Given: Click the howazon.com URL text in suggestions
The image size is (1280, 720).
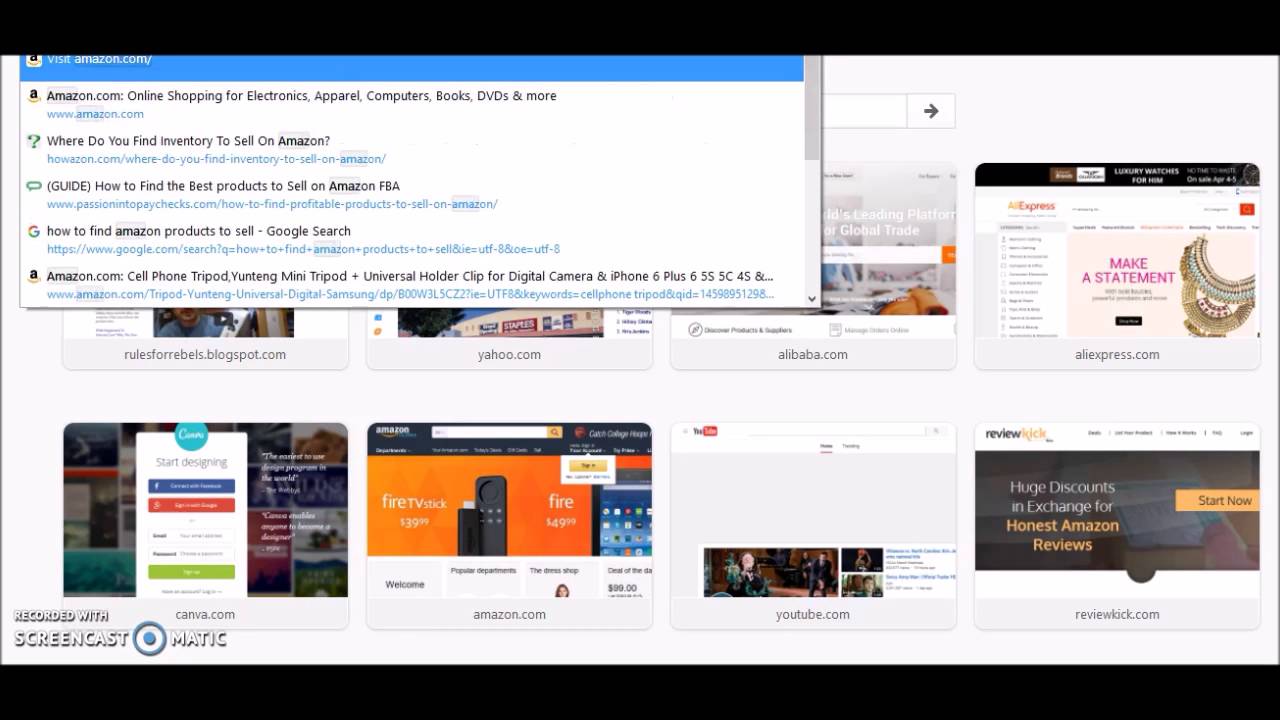Looking at the screenshot, I should click(216, 159).
